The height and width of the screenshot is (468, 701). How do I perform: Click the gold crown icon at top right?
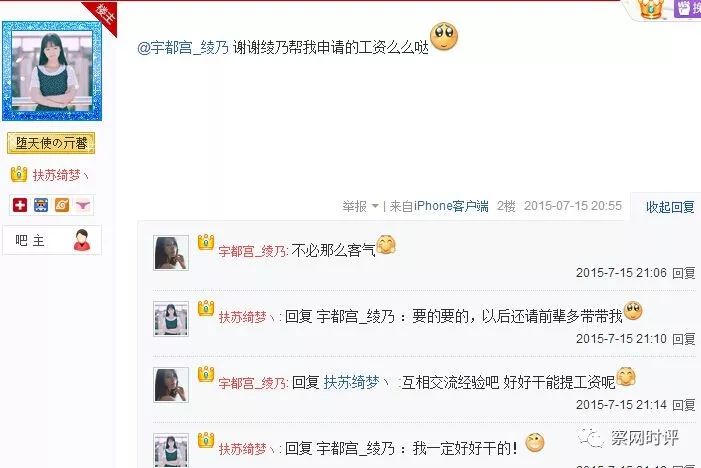click(650, 9)
